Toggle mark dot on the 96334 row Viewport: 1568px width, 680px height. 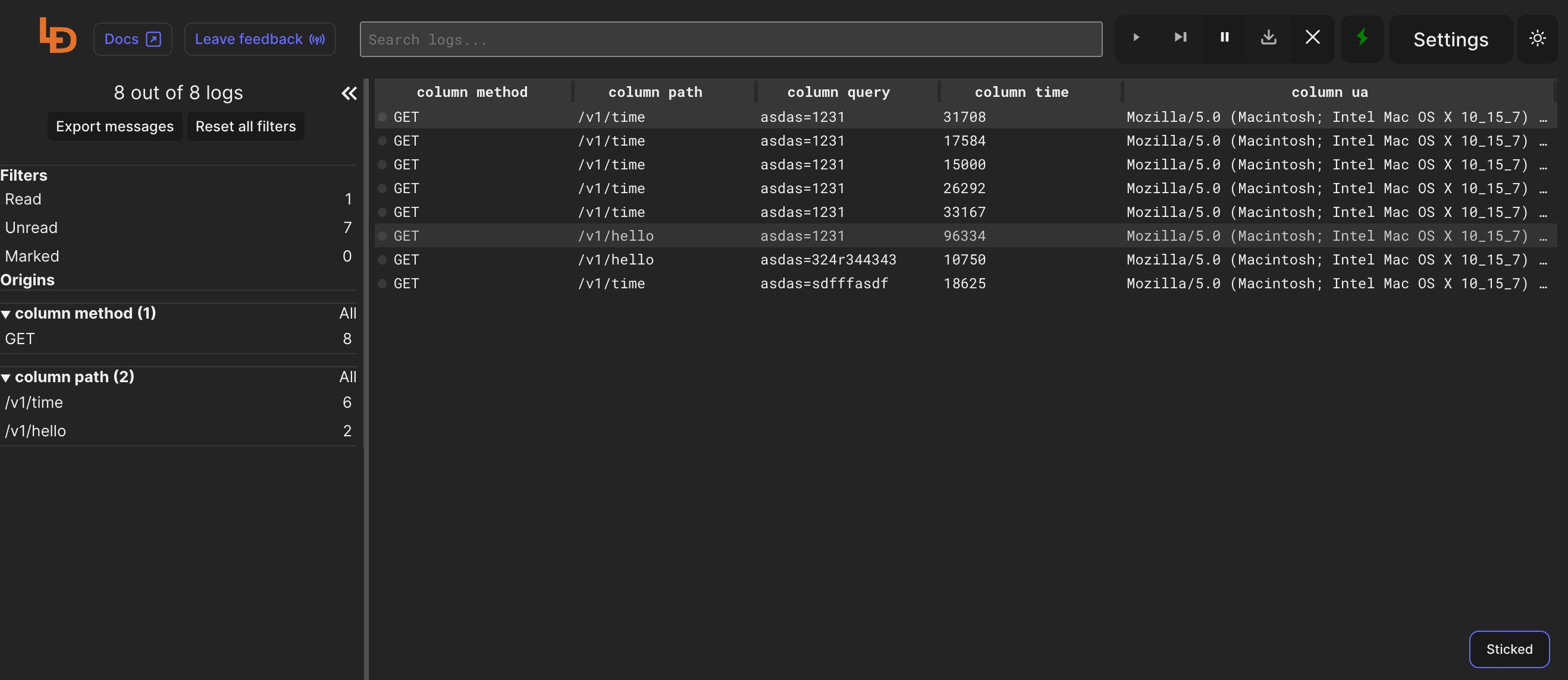[x=382, y=236]
